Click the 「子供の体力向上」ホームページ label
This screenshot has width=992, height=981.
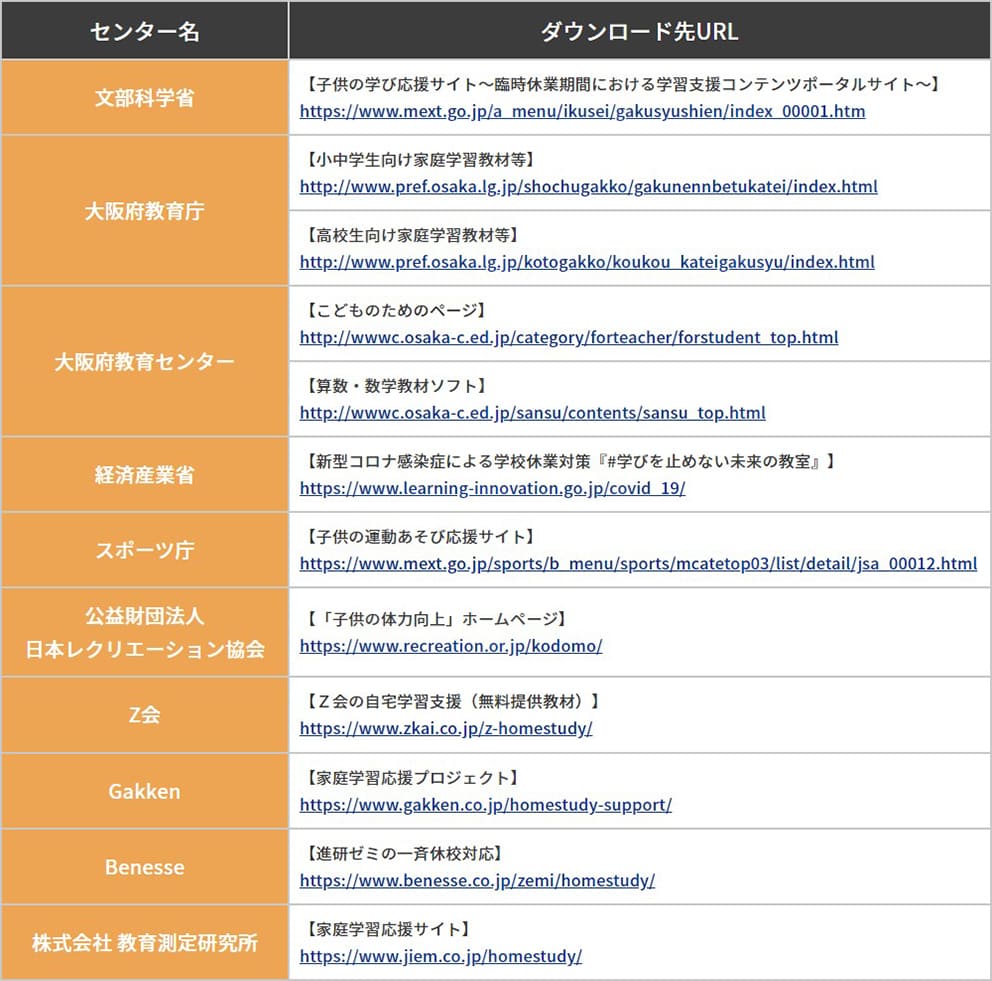[x=437, y=619]
